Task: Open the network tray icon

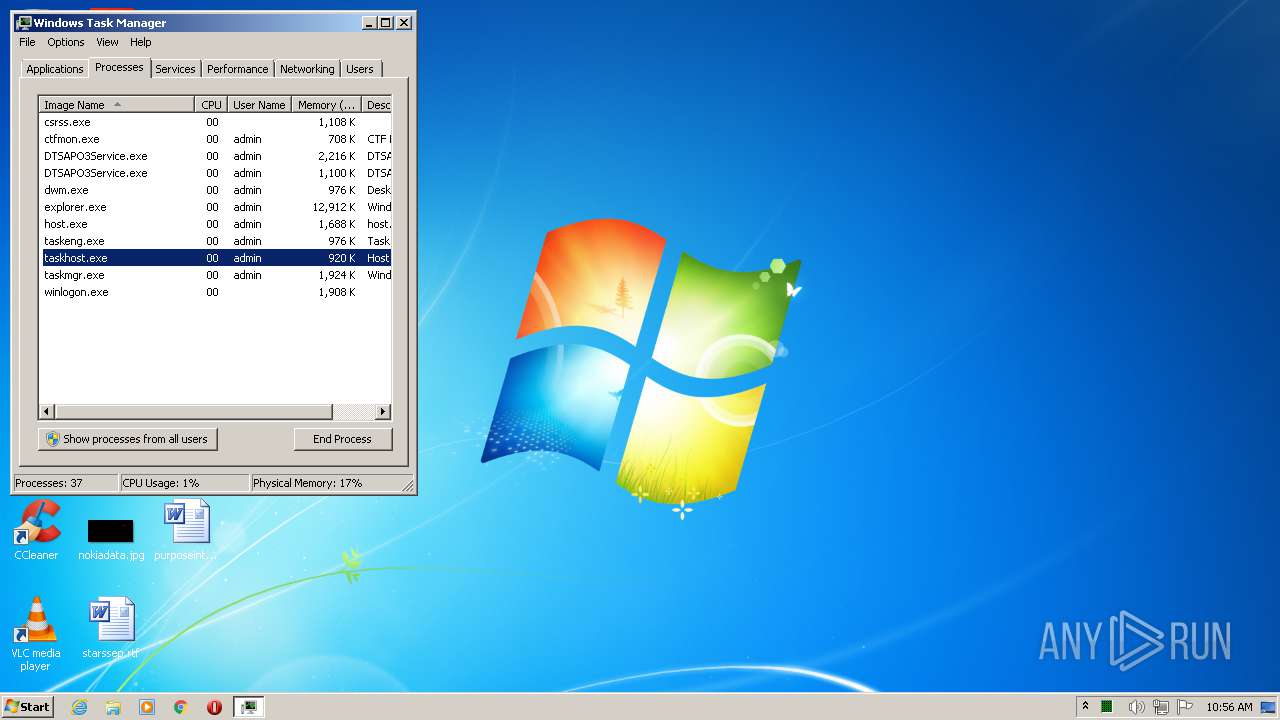Action: (x=1161, y=707)
